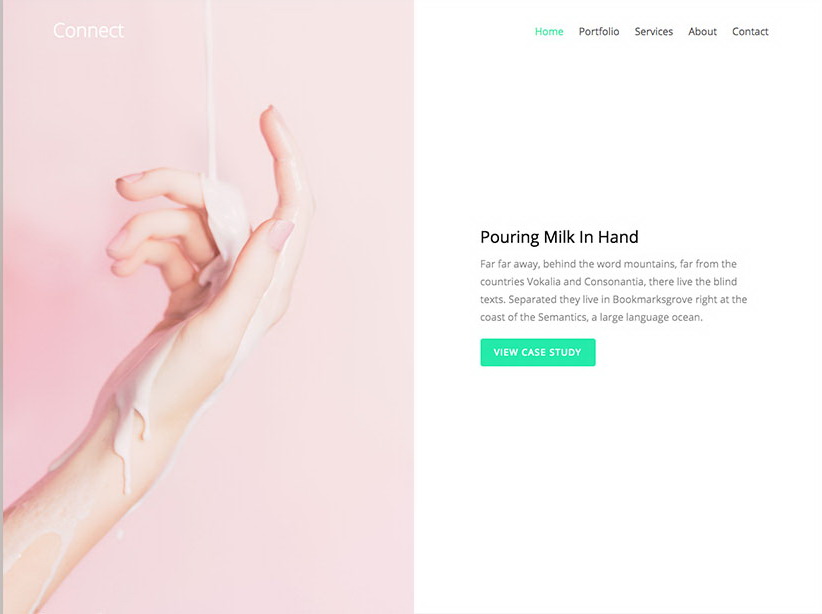822x614 pixels.
Task: Click the pink hero image of the hand
Action: (x=209, y=307)
